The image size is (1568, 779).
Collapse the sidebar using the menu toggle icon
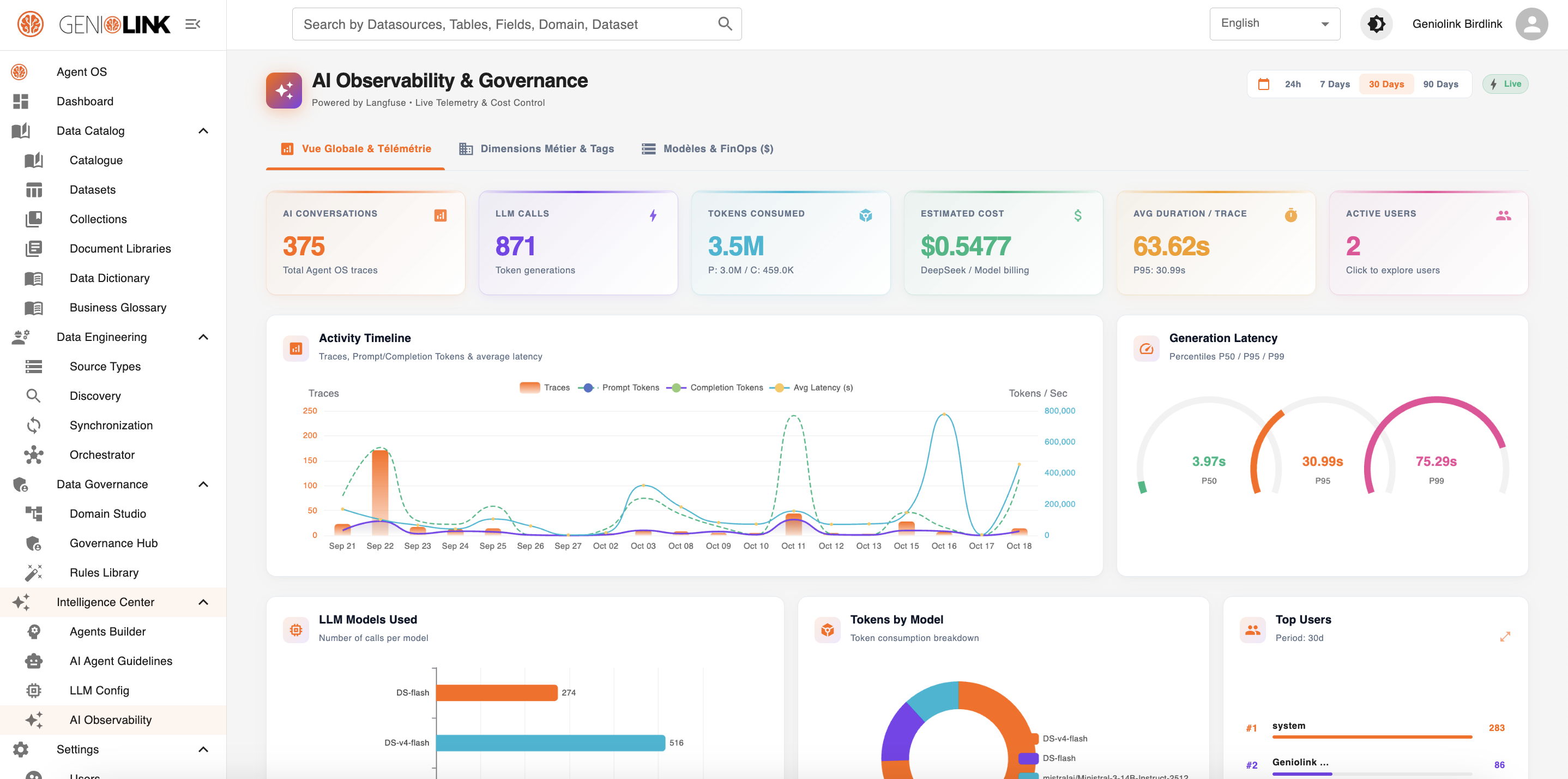pyautogui.click(x=193, y=25)
